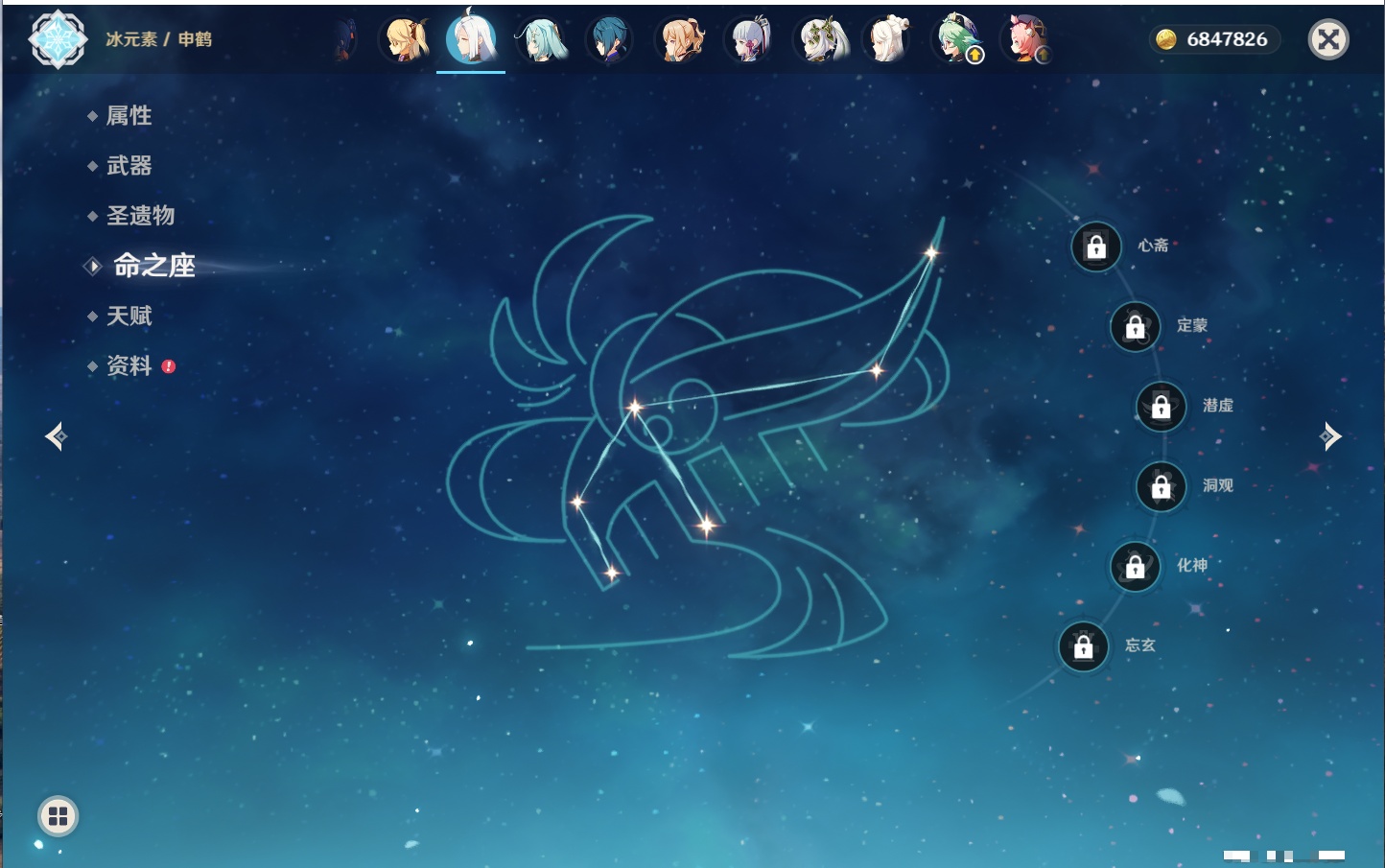Select the green-haired character avatar with glasses
Viewport: 1385px width, 868px height.
coord(958,39)
